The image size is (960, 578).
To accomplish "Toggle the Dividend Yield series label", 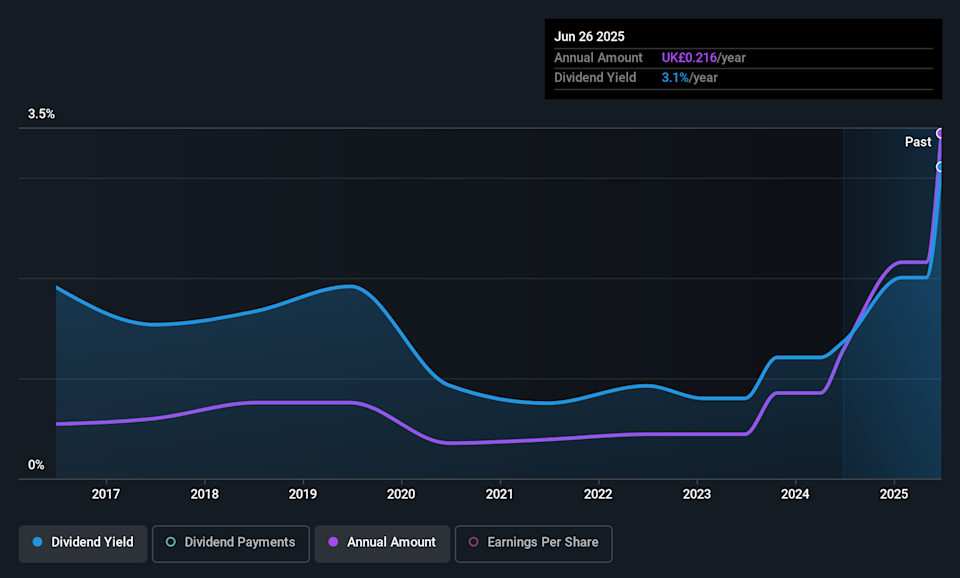I will point(91,542).
